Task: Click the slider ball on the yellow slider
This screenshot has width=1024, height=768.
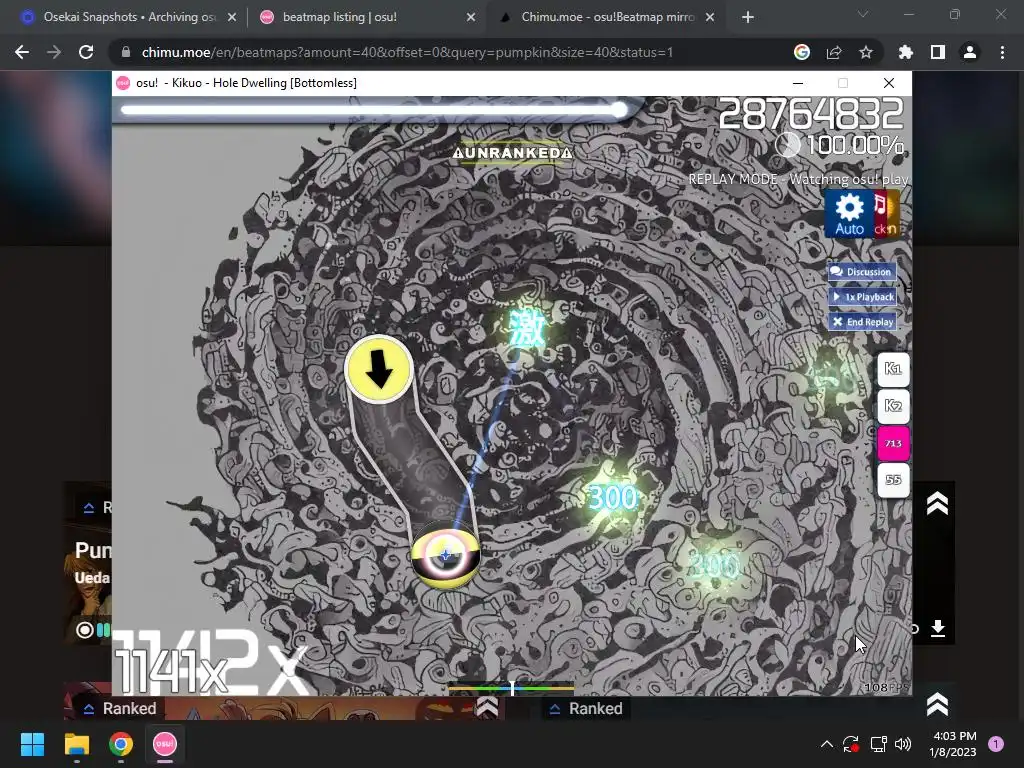Action: click(x=445, y=556)
